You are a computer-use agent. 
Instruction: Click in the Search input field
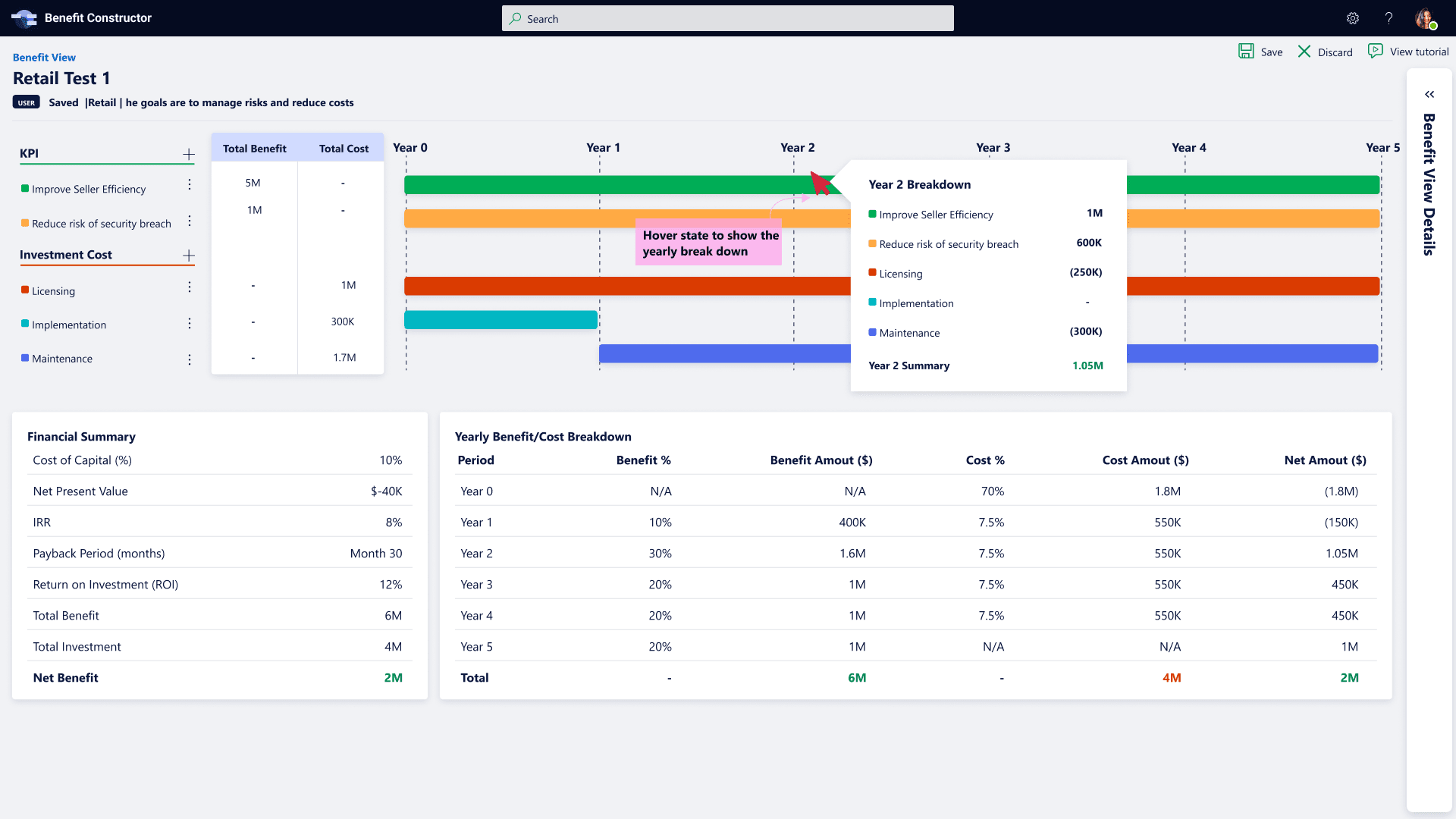tap(728, 19)
